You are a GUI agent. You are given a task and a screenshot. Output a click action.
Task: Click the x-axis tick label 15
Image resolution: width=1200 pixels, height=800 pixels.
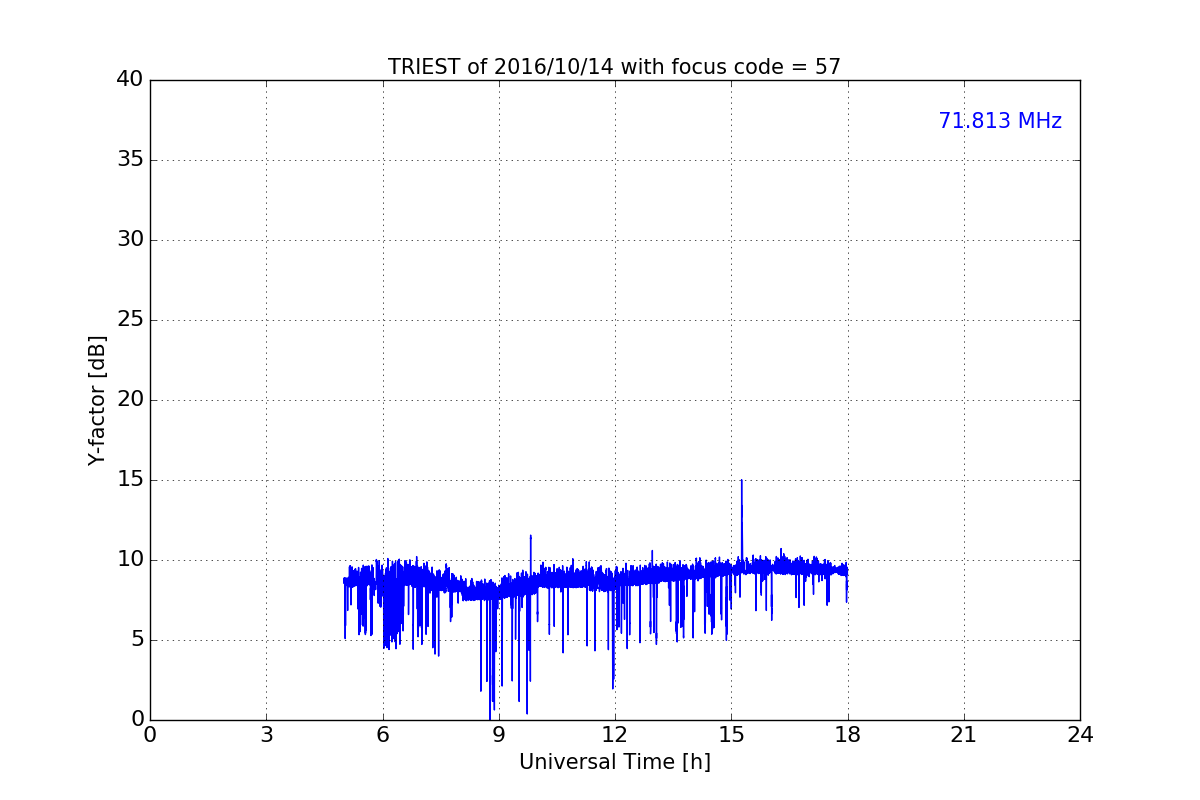(731, 735)
